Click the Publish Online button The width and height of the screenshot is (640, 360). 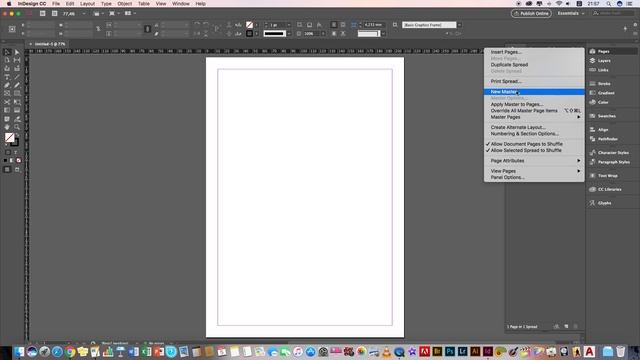(x=531, y=13)
